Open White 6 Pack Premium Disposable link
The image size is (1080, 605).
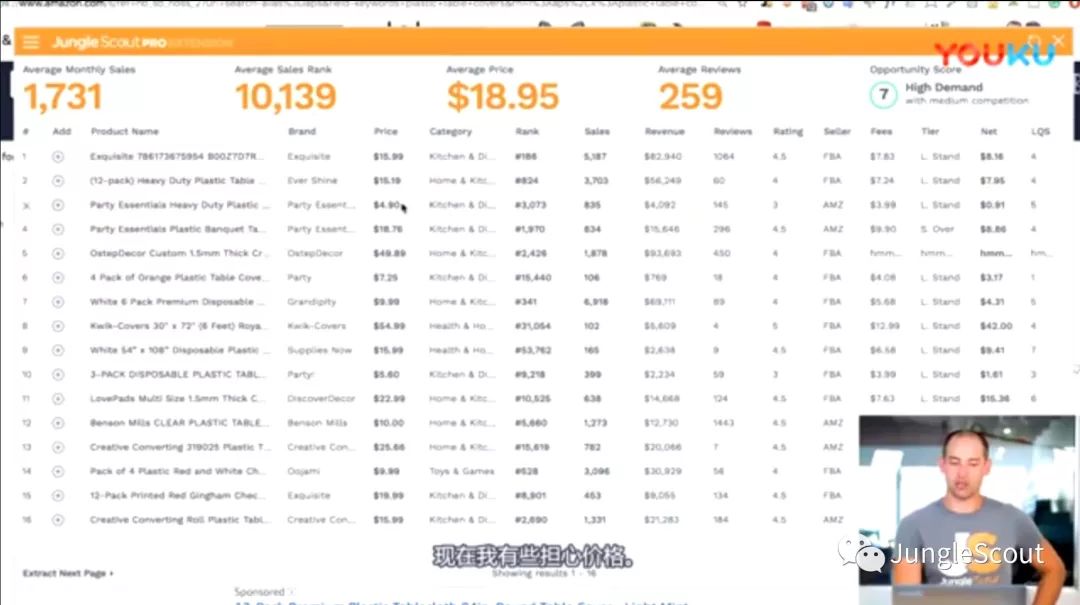(176, 302)
